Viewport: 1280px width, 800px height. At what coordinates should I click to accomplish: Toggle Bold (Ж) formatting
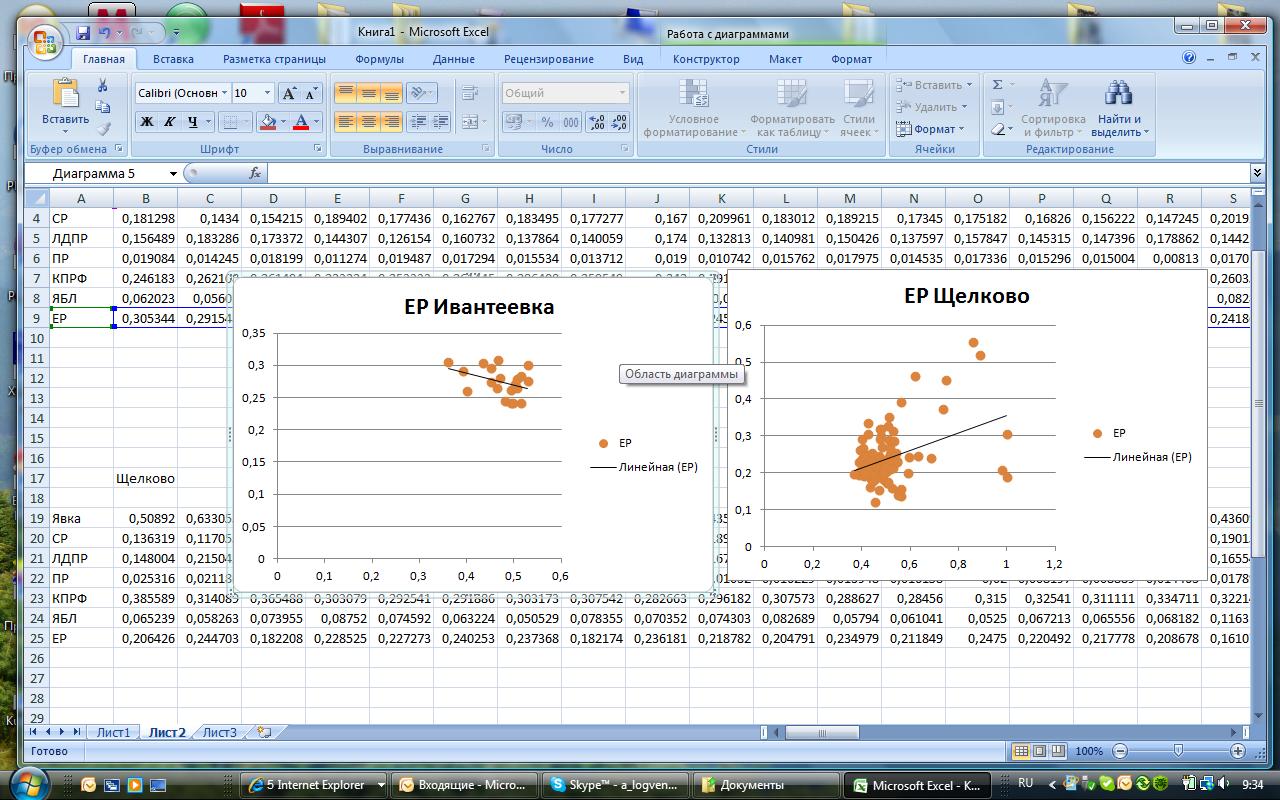coord(147,122)
